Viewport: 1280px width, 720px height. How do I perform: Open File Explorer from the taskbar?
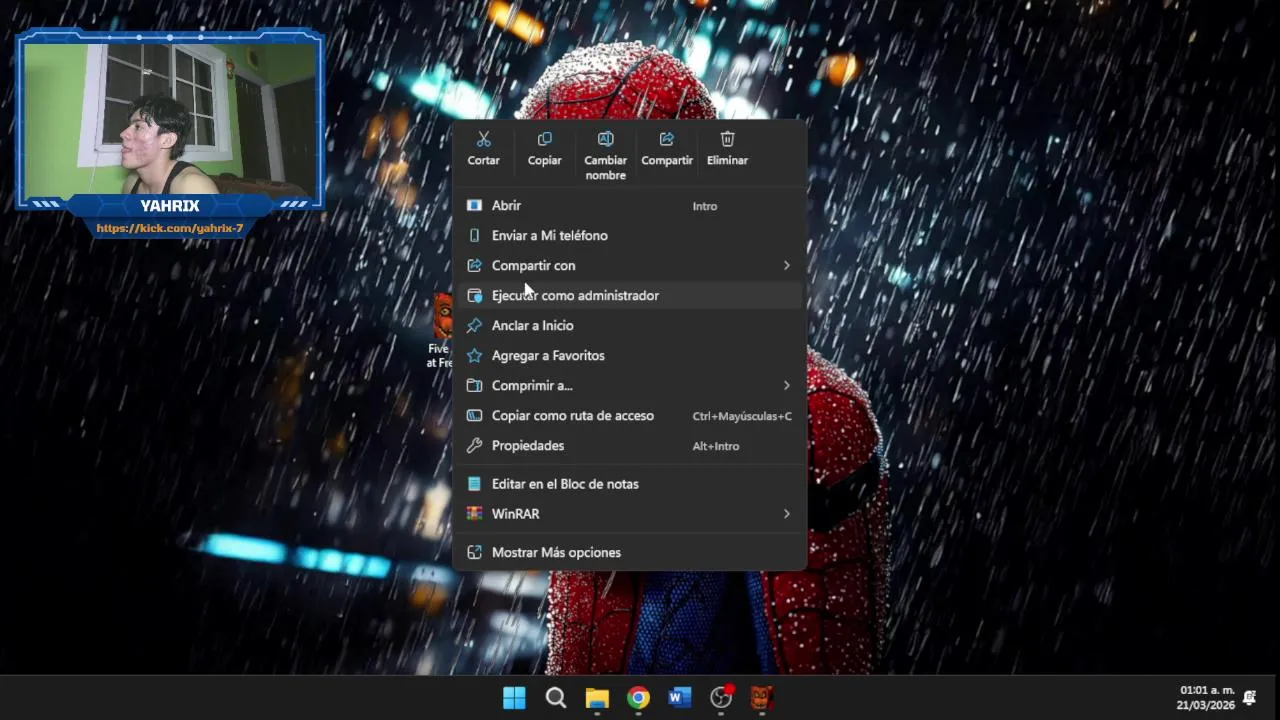597,698
